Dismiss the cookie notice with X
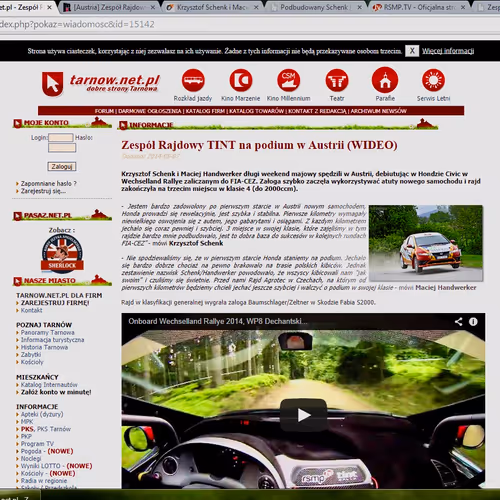Viewport: 500px width, 500px height. coord(412,51)
